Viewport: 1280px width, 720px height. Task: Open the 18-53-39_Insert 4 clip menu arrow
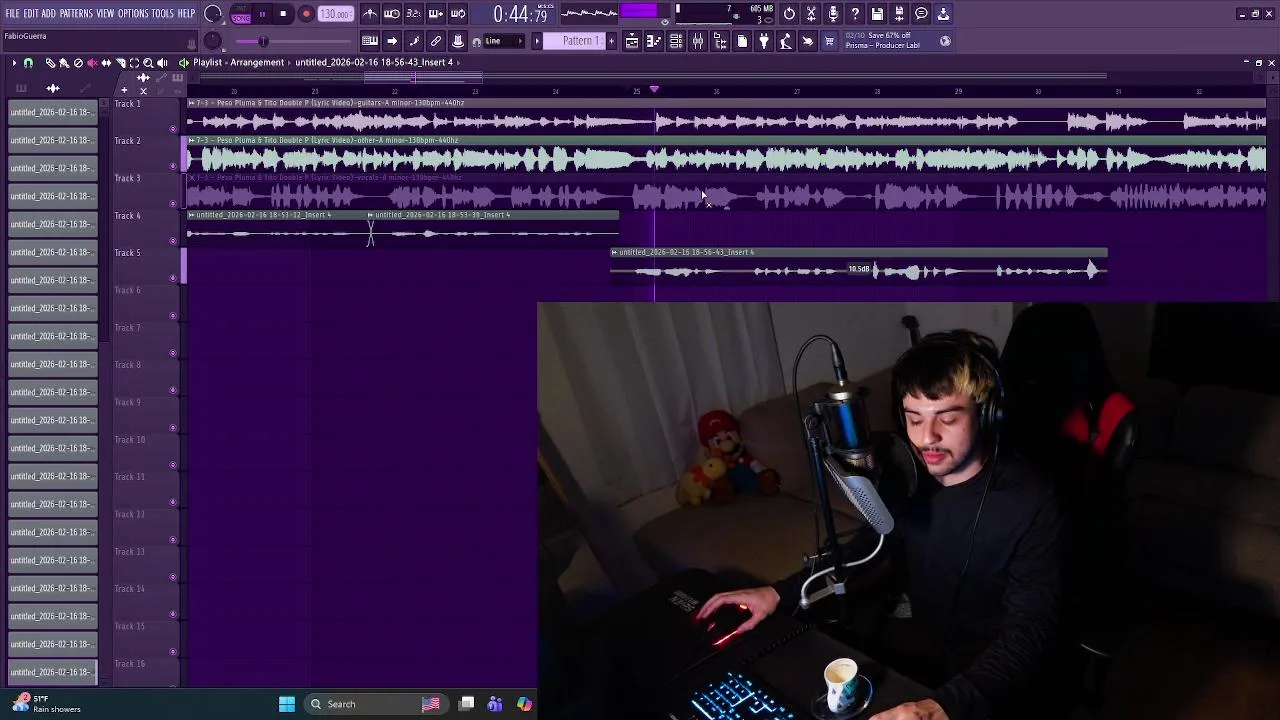click(371, 215)
